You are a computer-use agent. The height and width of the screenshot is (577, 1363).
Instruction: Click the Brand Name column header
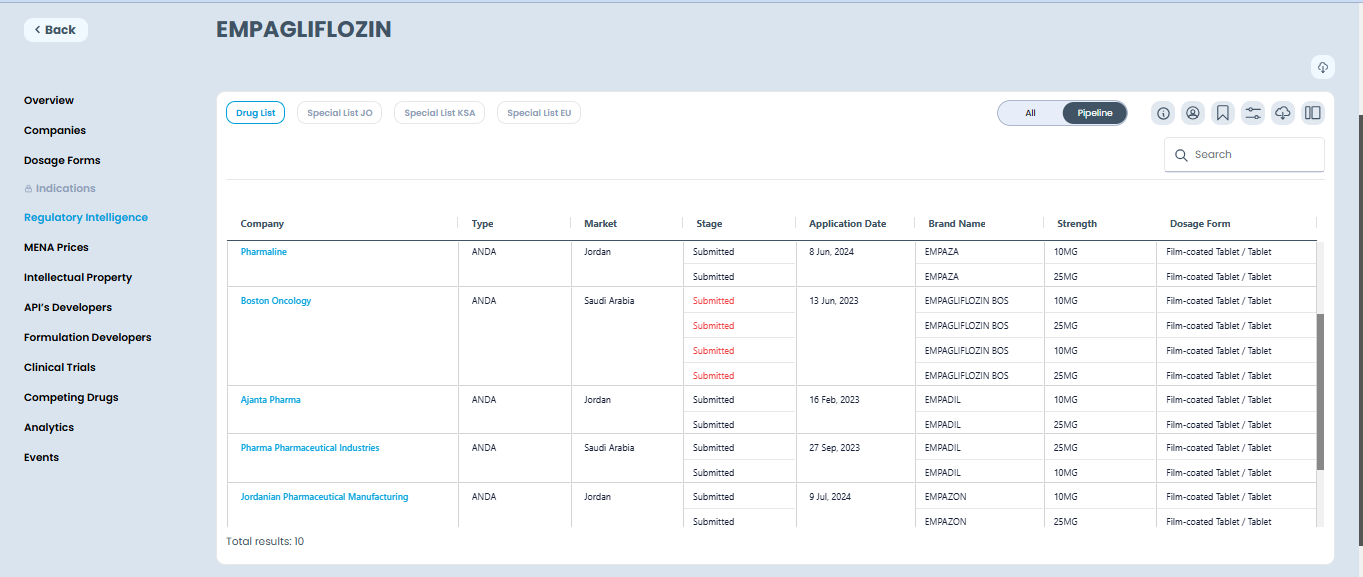pos(957,224)
